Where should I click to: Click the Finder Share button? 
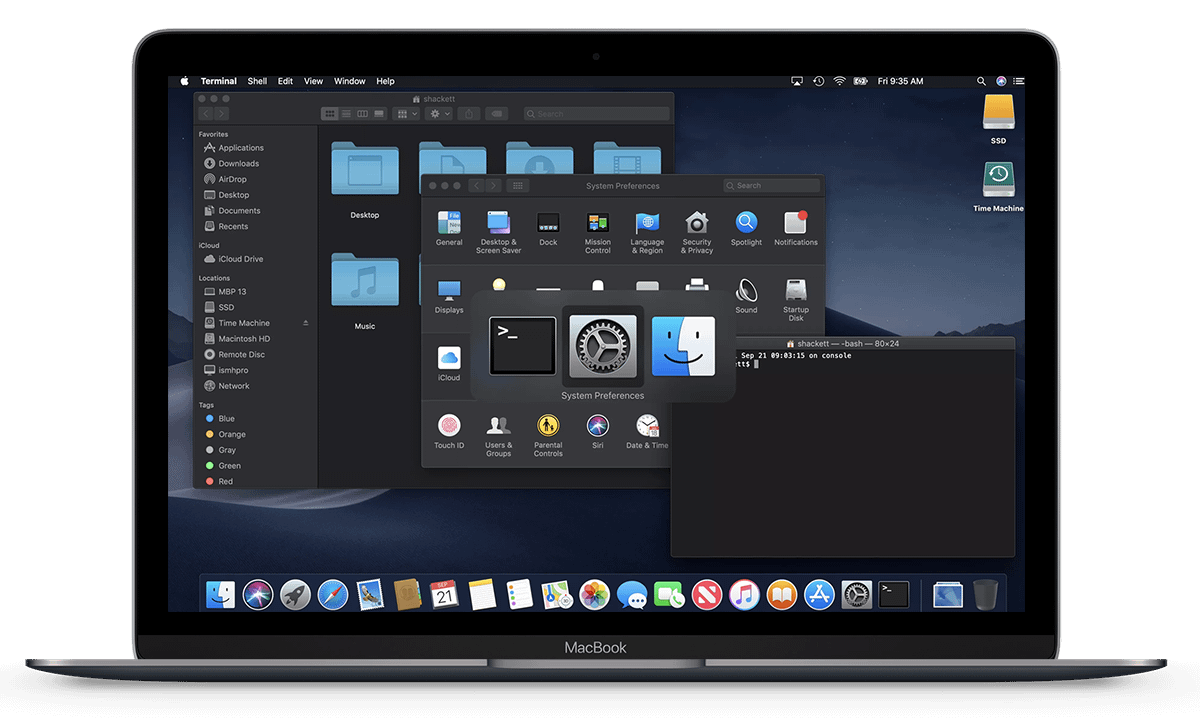469,114
